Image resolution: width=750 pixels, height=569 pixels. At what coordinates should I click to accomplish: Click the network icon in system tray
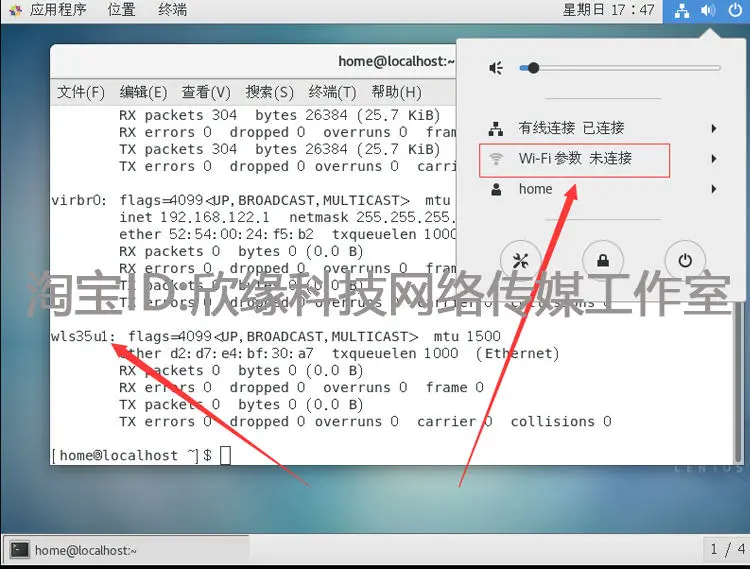[x=682, y=11]
